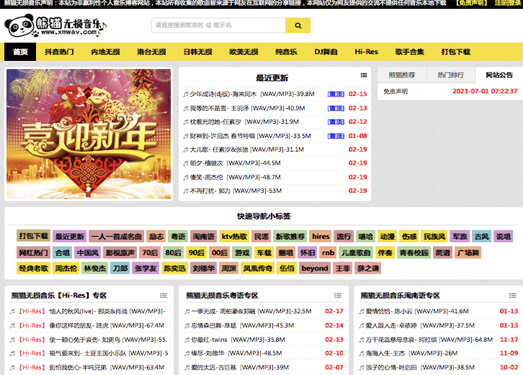Screen dimensions: 523x375
Task: Click the 经典老歌 tag
Action: click(33, 268)
